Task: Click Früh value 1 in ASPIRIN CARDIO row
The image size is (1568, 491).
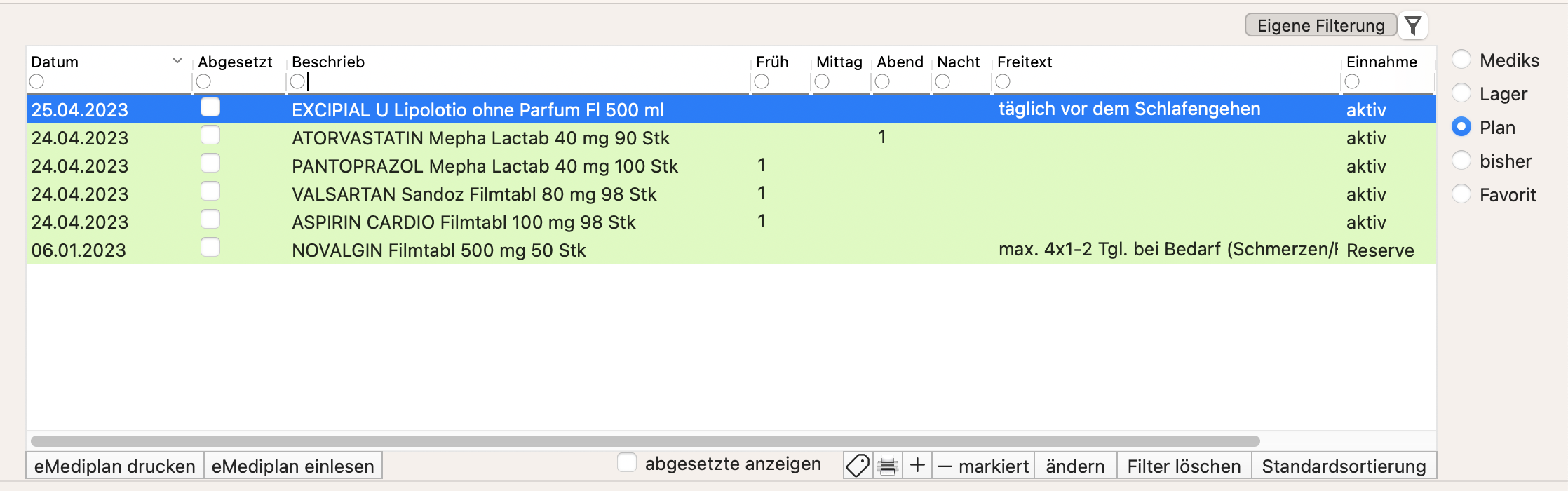Action: click(762, 221)
